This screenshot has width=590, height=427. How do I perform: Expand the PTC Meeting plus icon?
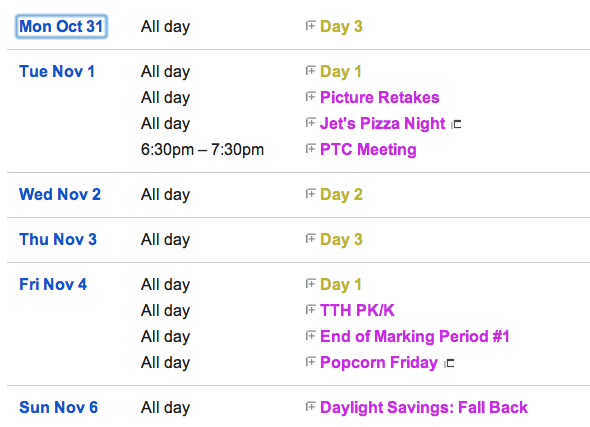tap(310, 149)
